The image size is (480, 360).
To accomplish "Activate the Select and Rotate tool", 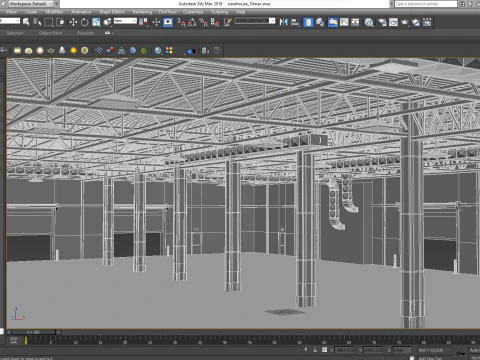I will 84,22.
